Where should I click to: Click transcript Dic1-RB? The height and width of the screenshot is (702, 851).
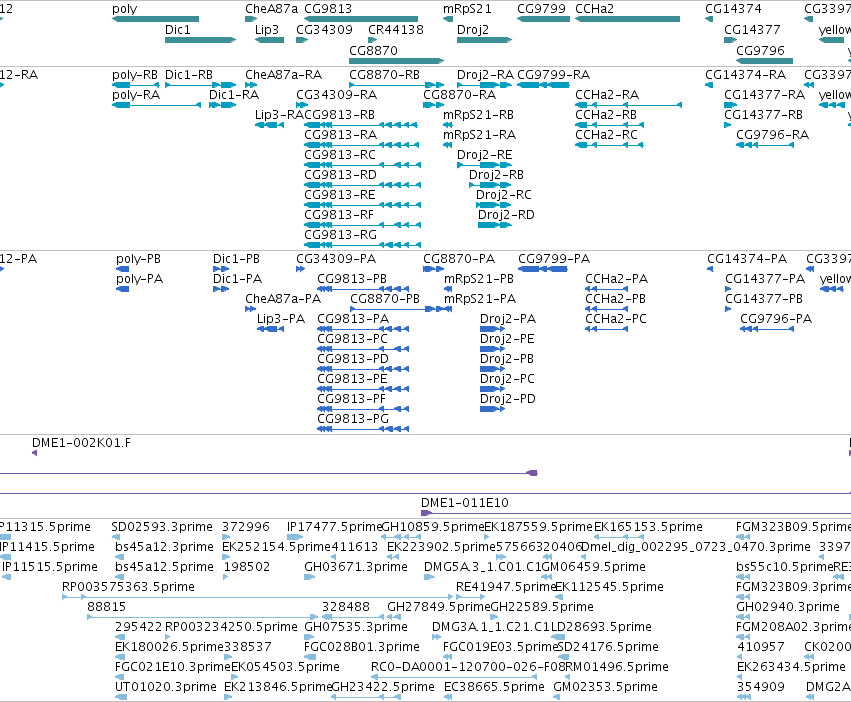click(200, 85)
